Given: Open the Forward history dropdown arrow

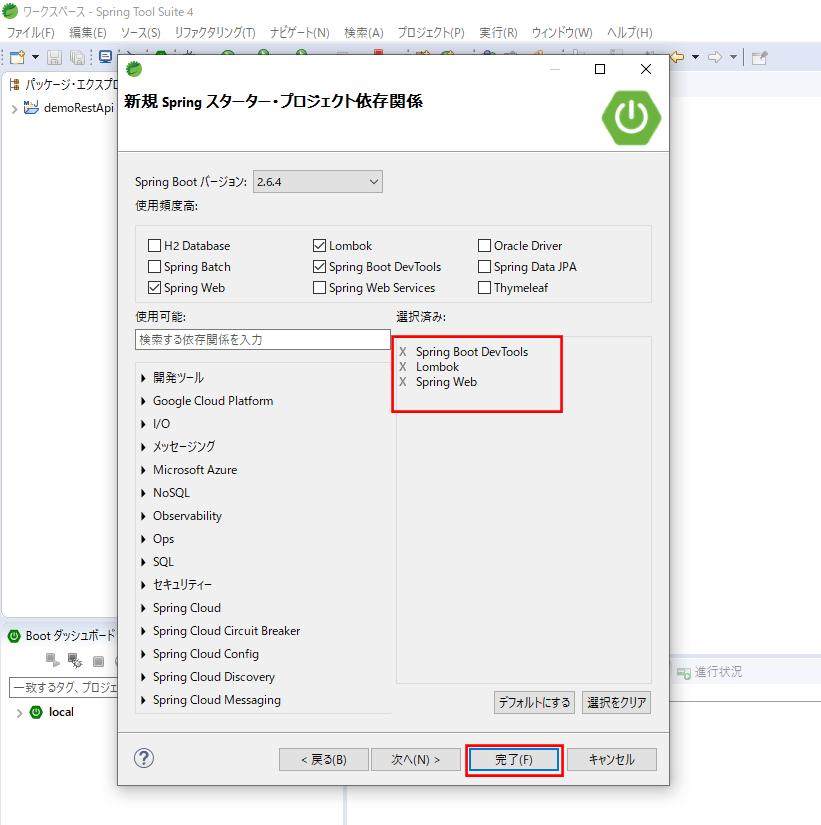Looking at the screenshot, I should (x=733, y=57).
